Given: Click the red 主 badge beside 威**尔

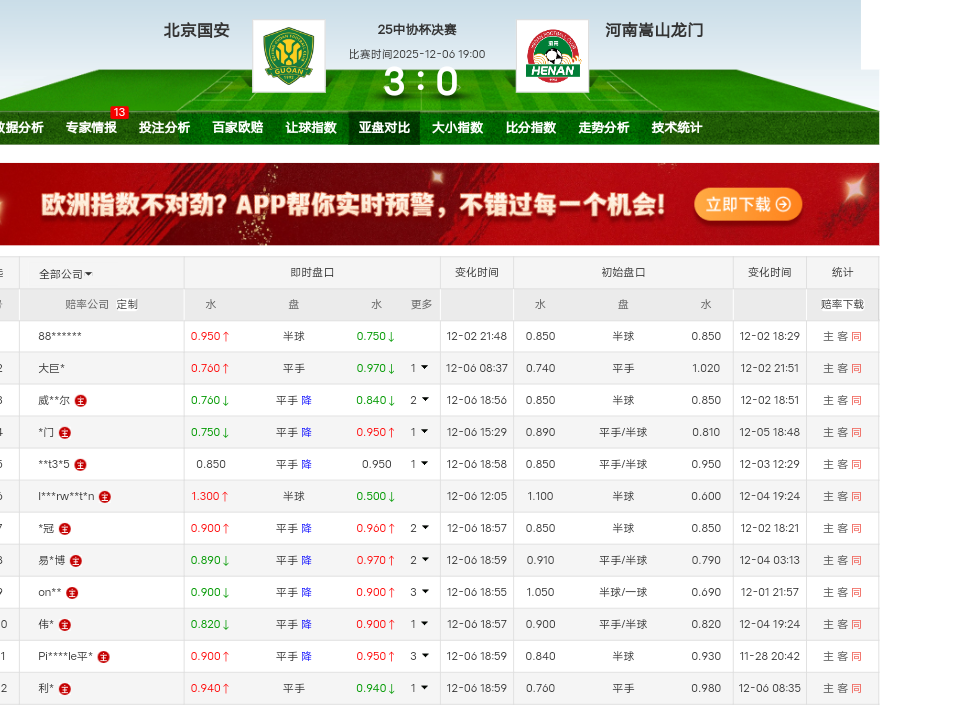Looking at the screenshot, I should pyautogui.click(x=81, y=401).
